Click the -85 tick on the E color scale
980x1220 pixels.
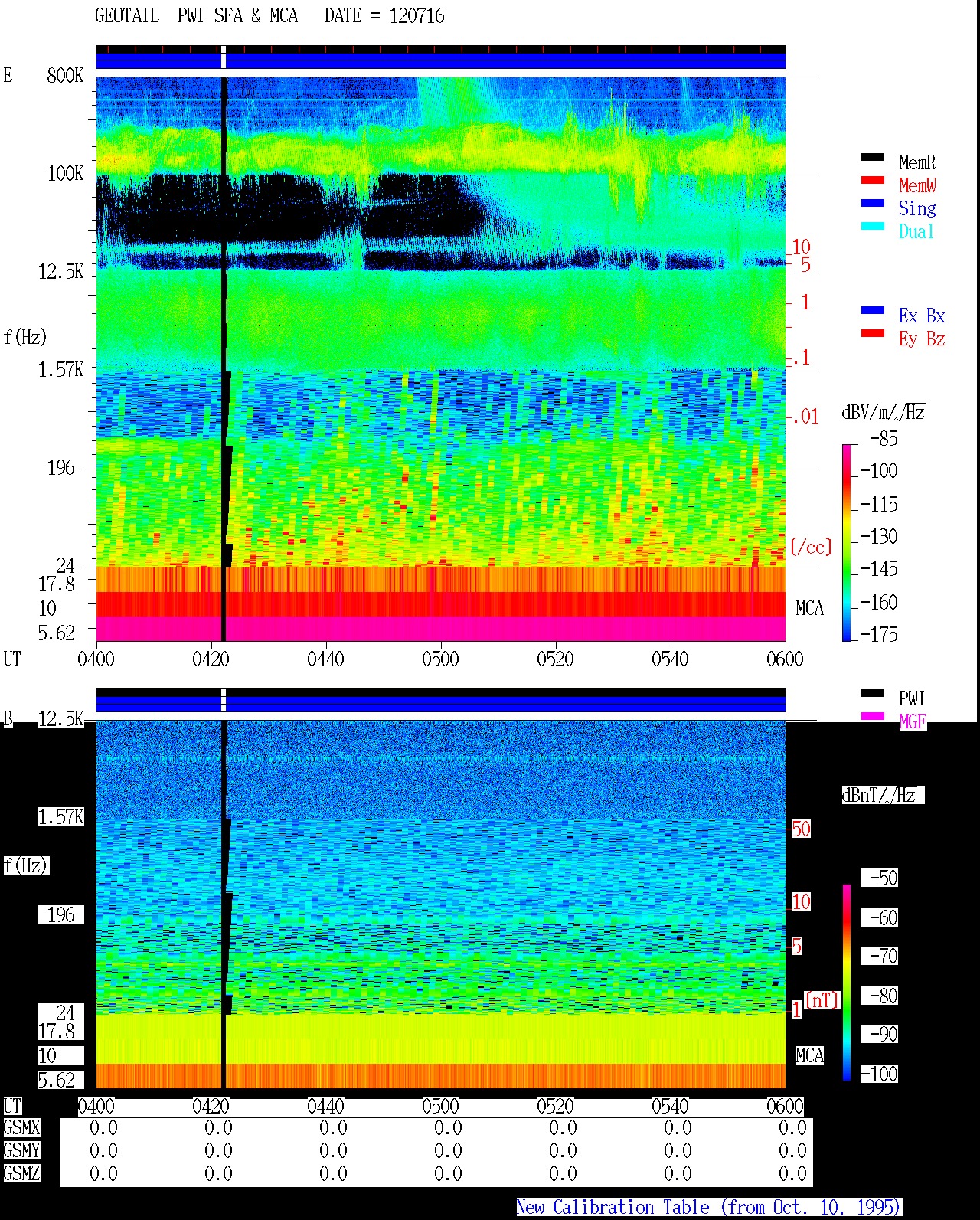click(x=884, y=439)
